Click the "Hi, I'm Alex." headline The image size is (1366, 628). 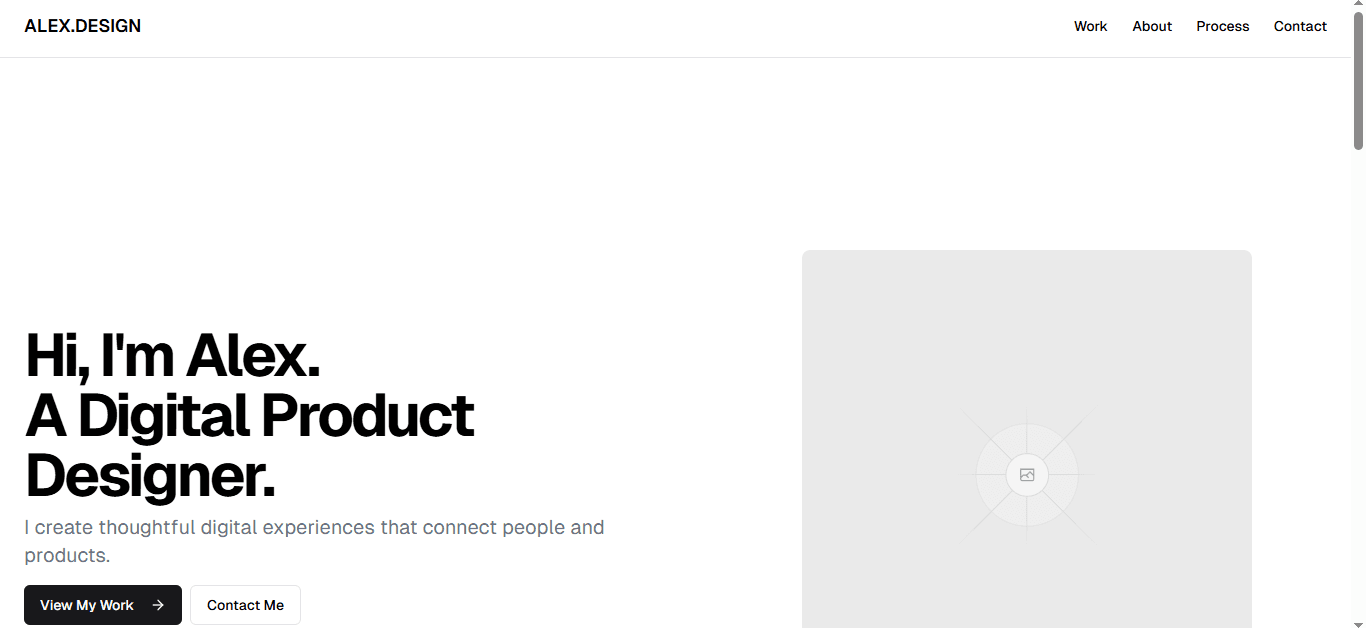172,355
